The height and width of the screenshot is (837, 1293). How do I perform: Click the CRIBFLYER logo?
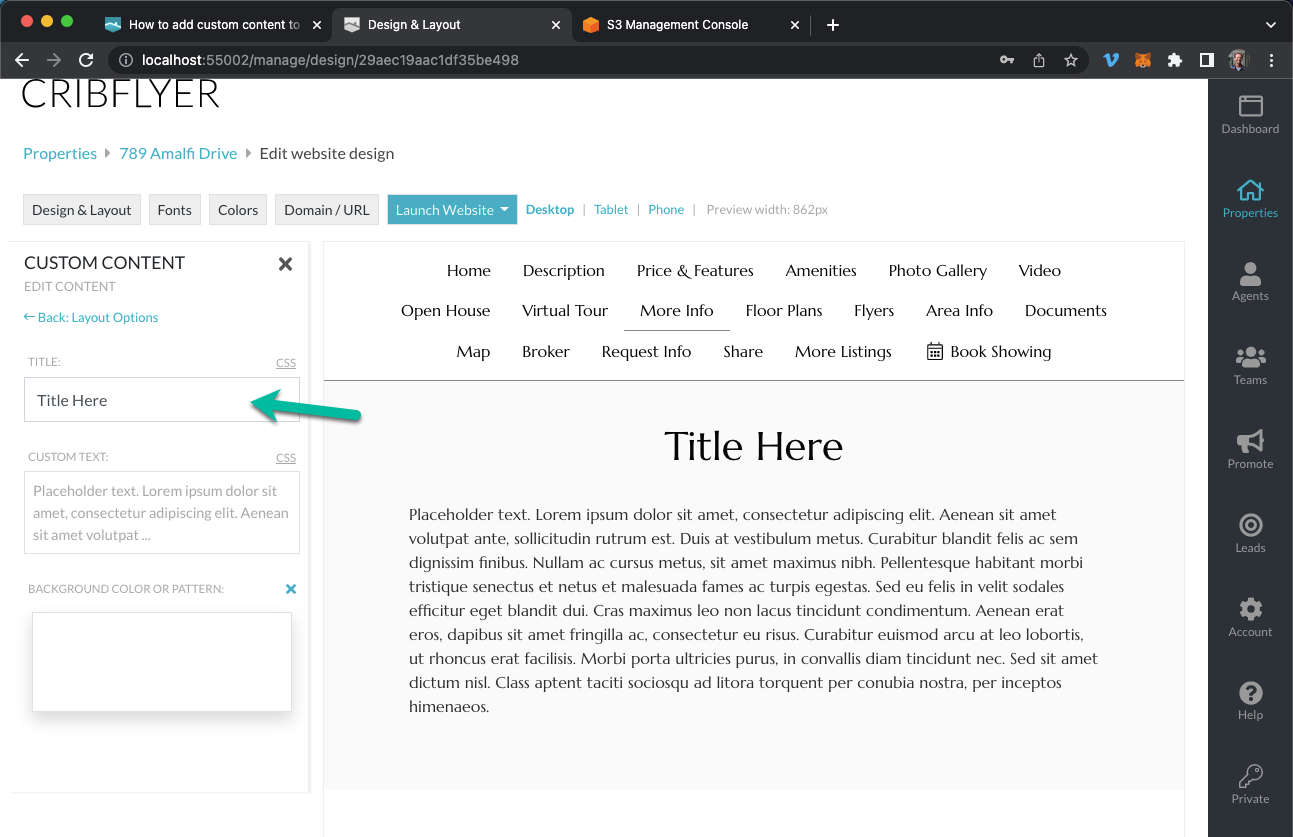point(120,94)
